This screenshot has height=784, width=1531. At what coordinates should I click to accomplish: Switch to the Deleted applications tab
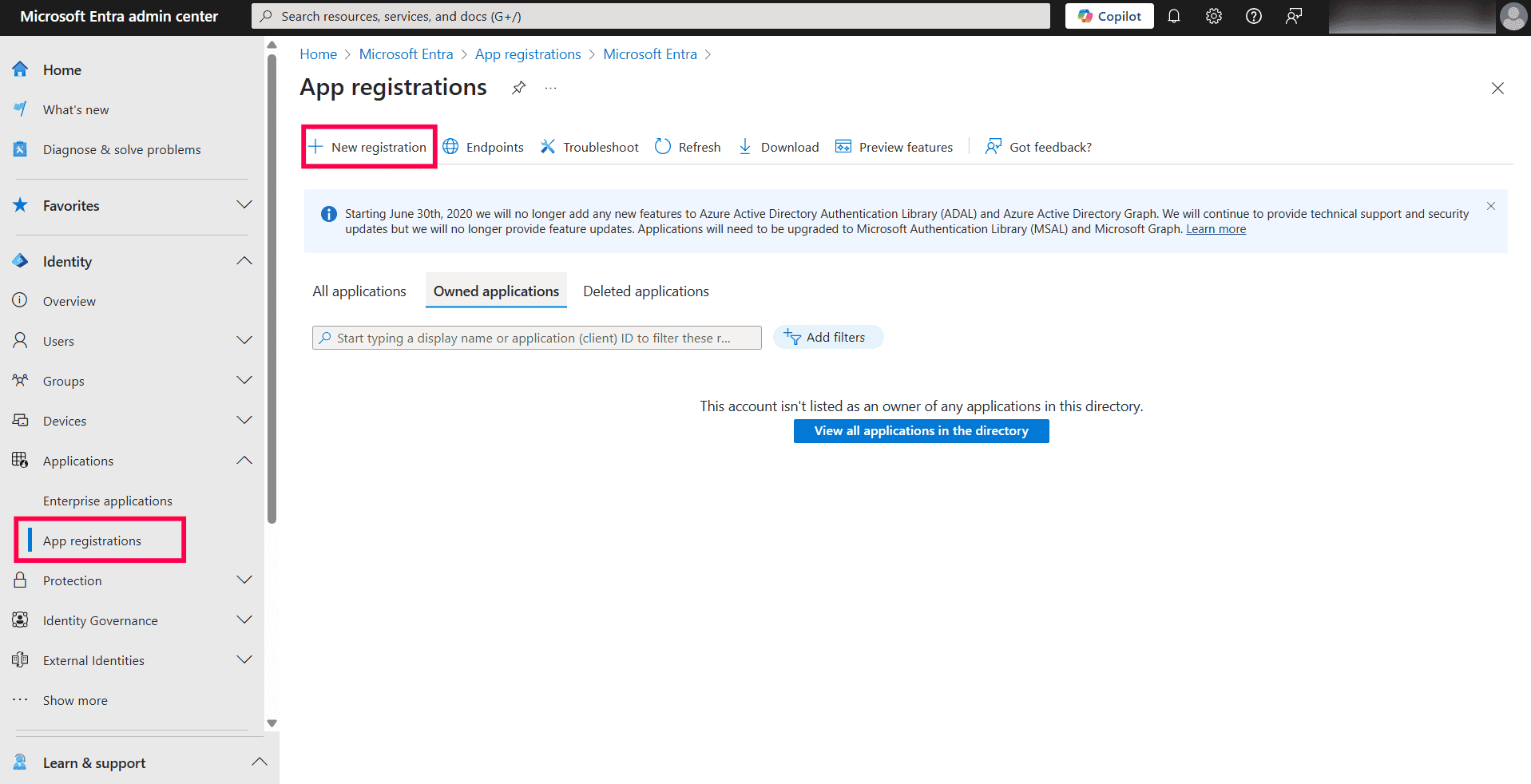(646, 291)
